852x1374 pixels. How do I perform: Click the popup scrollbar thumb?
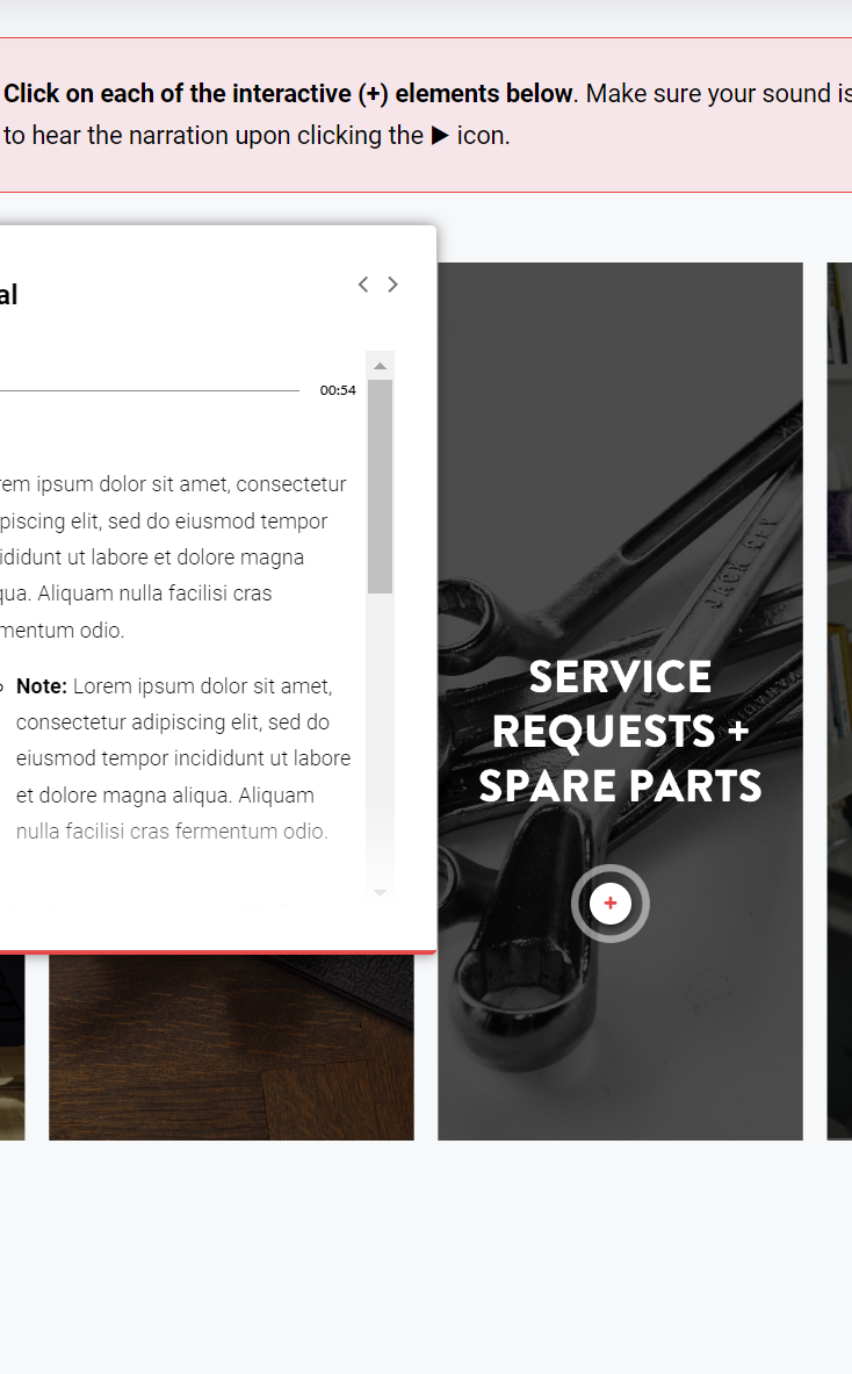click(x=380, y=487)
